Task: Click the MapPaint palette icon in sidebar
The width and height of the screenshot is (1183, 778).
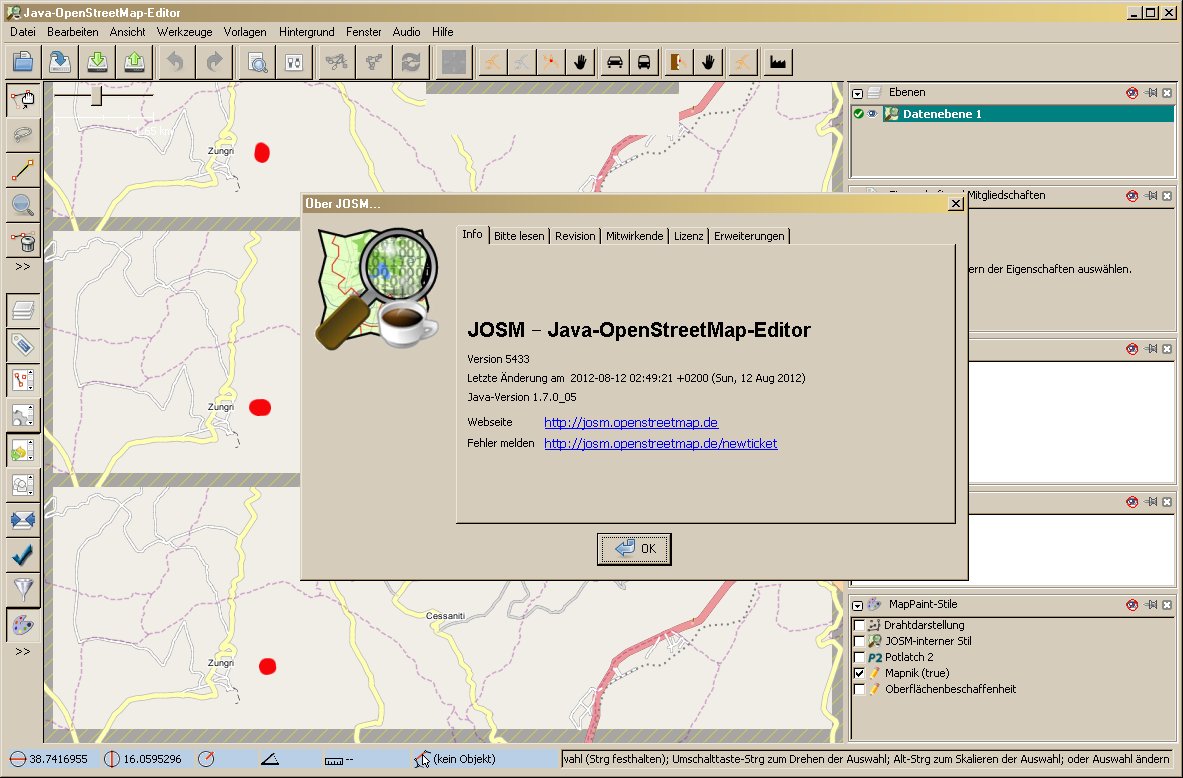Action: point(23,625)
